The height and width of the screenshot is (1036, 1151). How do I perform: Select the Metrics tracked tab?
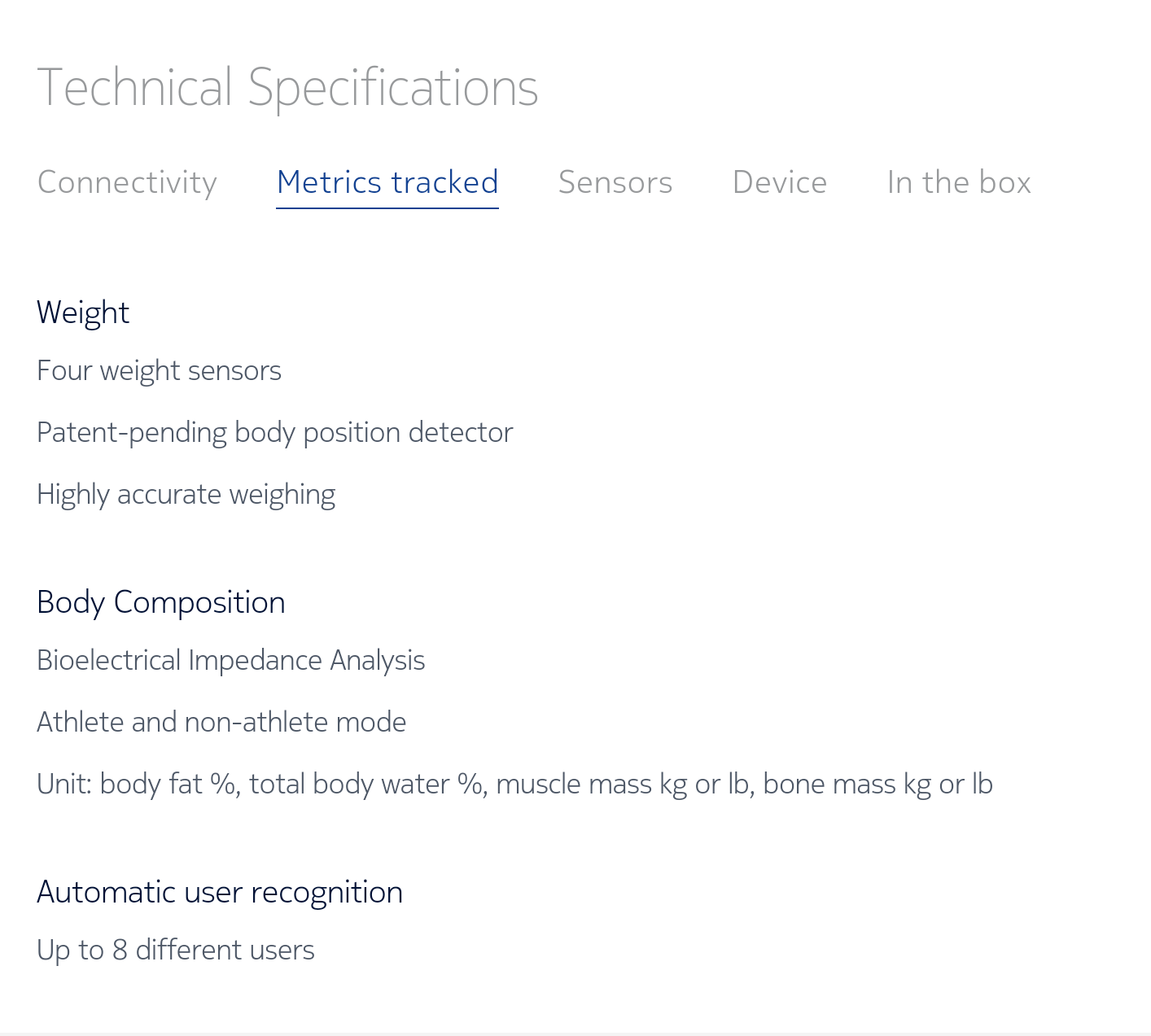click(x=387, y=182)
